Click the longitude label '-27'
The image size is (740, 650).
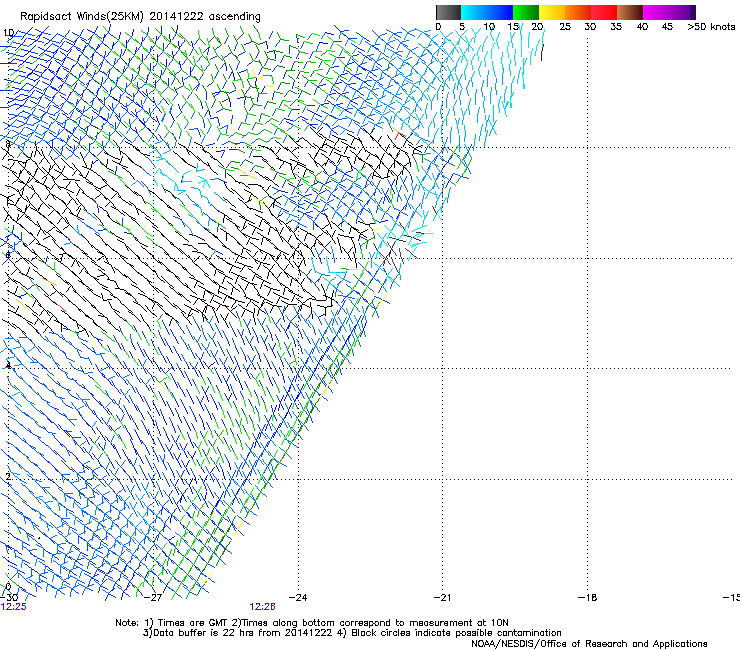153,598
